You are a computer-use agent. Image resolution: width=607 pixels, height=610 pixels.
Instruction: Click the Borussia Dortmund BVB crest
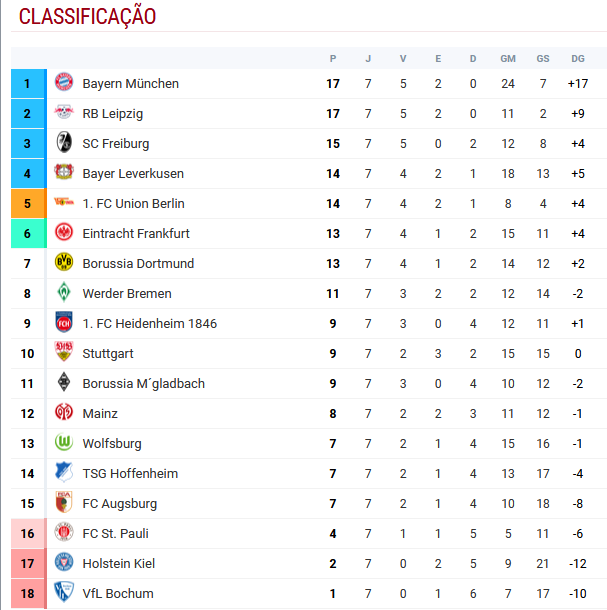[64, 262]
